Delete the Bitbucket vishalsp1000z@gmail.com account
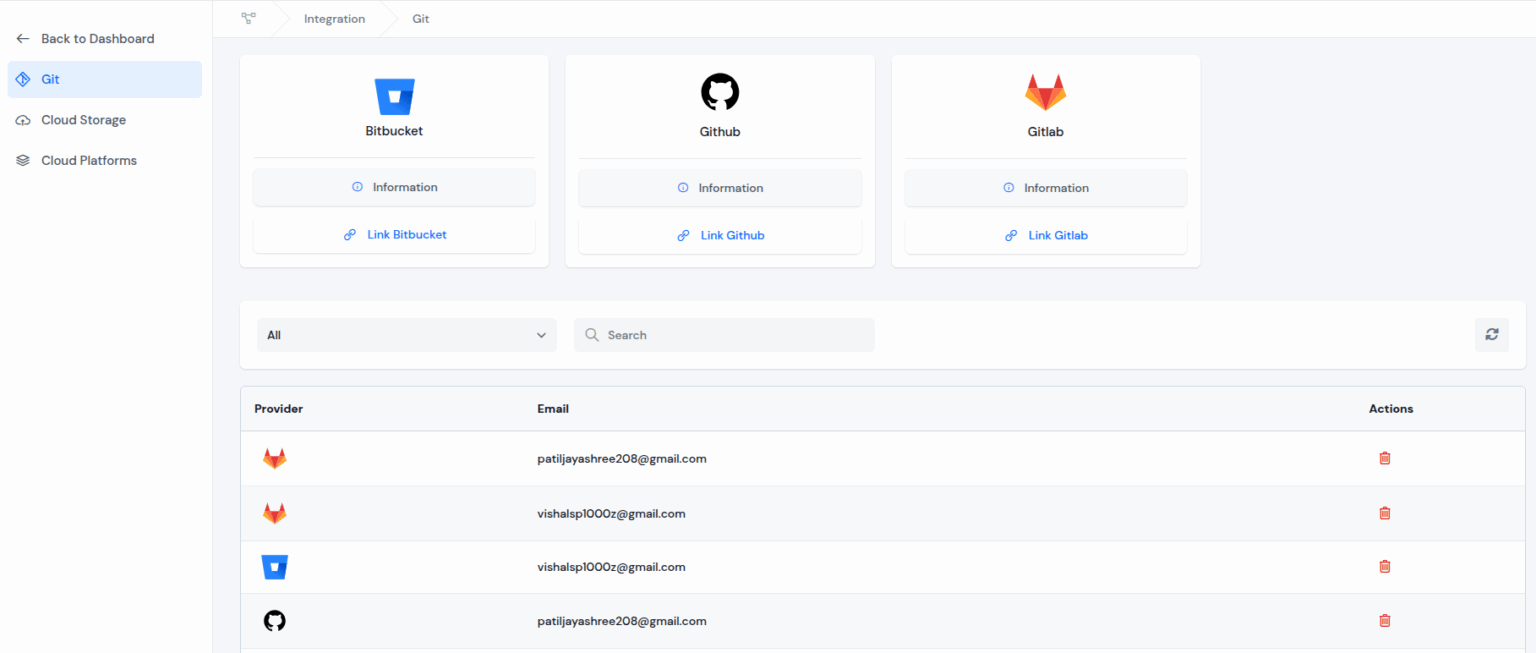This screenshot has height=653, width=1536. [x=1385, y=566]
